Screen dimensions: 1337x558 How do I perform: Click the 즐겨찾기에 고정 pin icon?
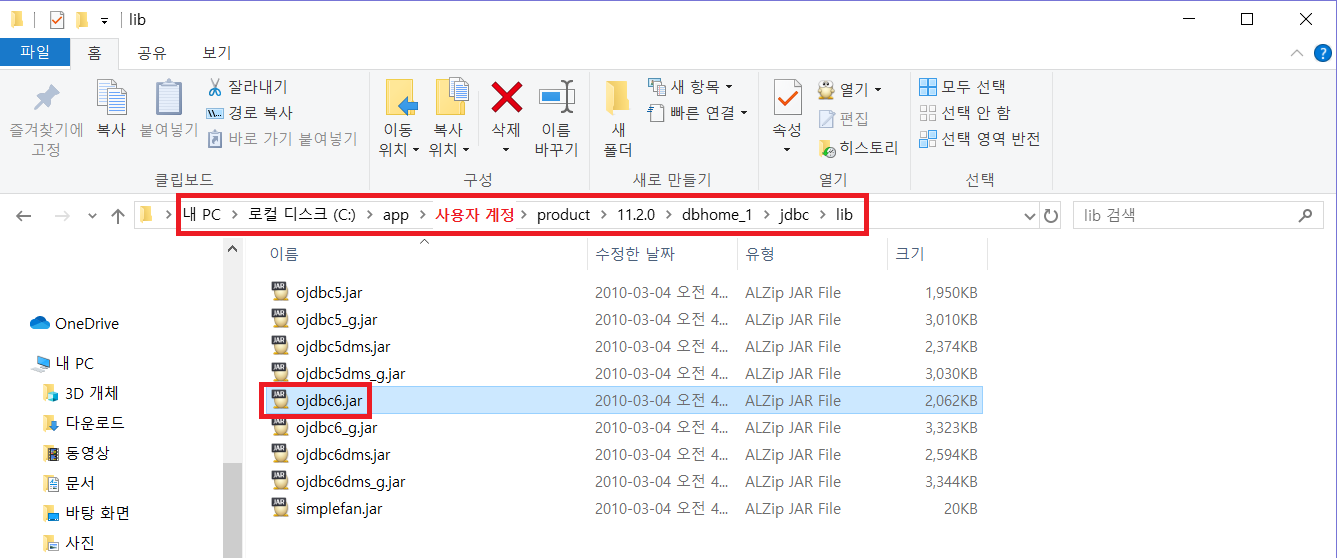point(46,99)
